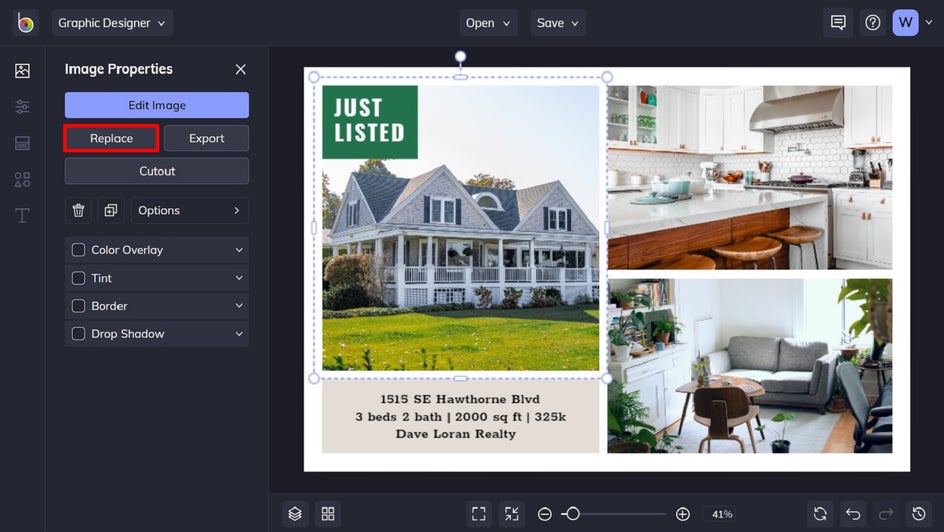Select the Text tool in sidebar
This screenshot has width=944, height=532.
[x=22, y=216]
